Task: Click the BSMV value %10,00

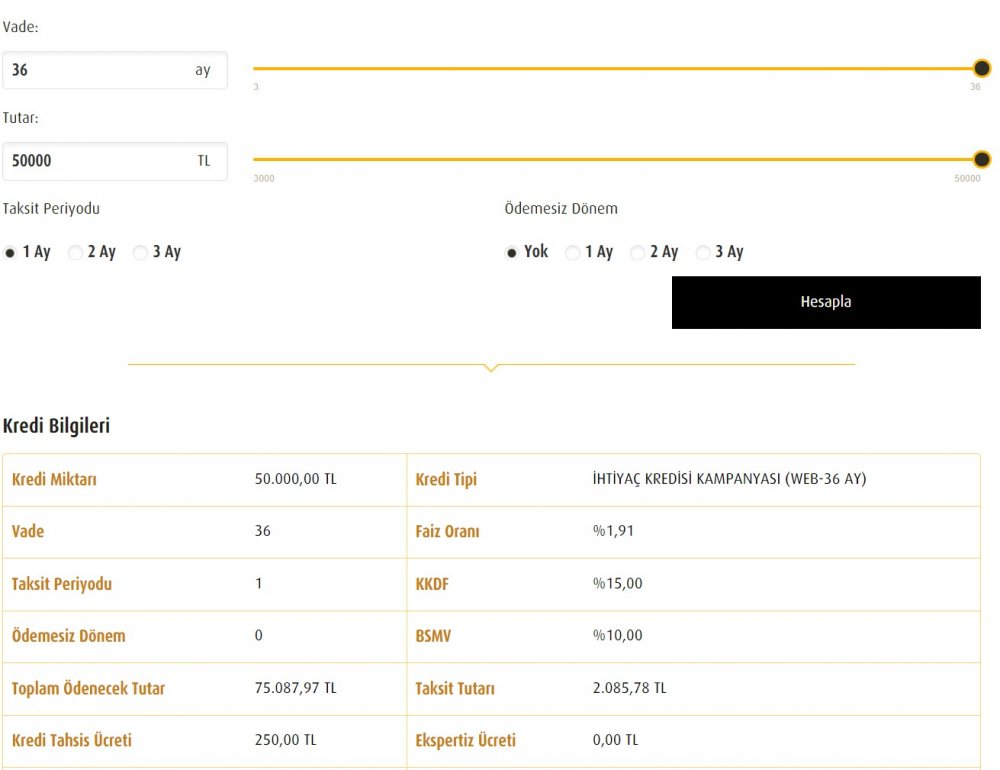Action: point(617,635)
